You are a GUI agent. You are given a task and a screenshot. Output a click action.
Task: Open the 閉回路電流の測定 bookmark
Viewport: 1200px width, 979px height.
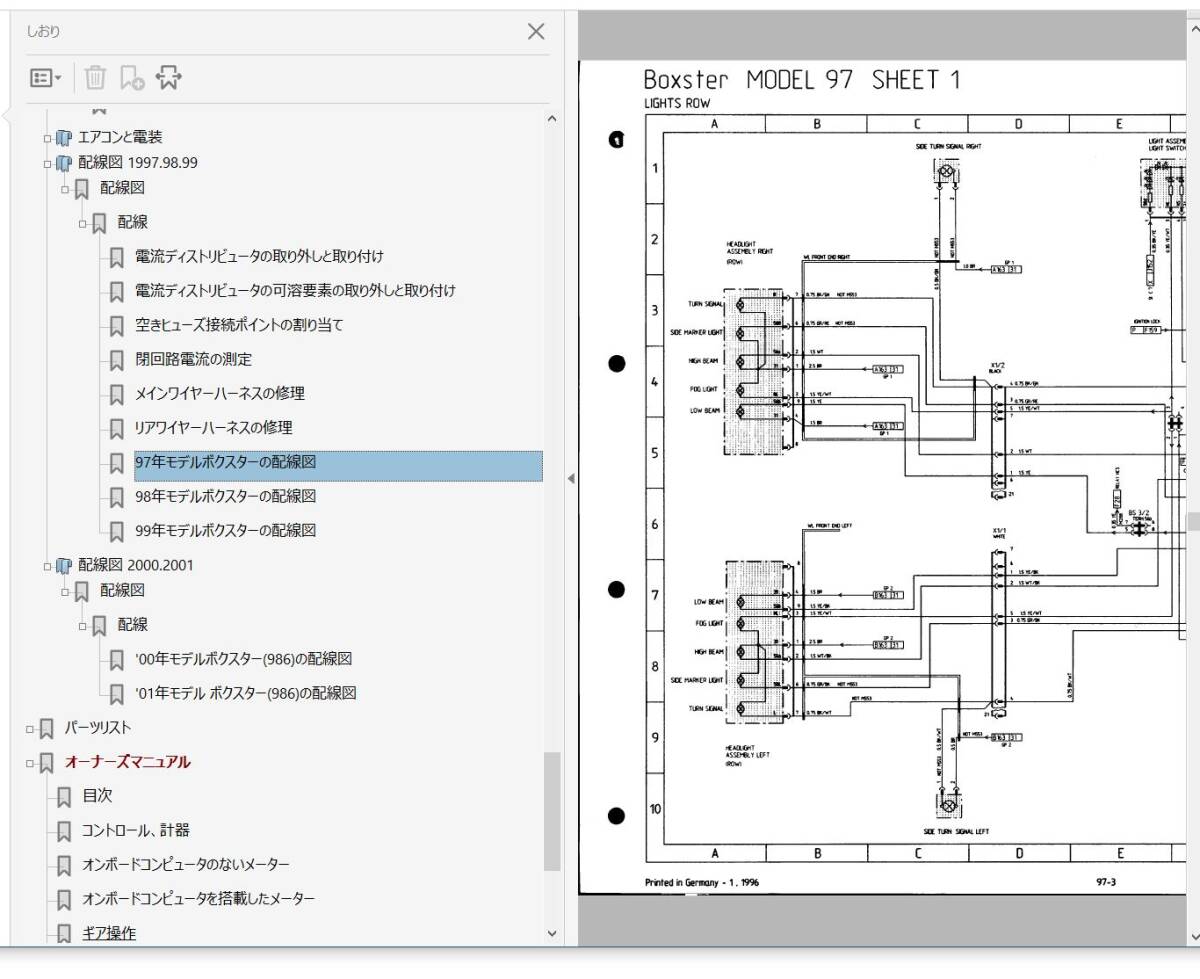(x=193, y=359)
